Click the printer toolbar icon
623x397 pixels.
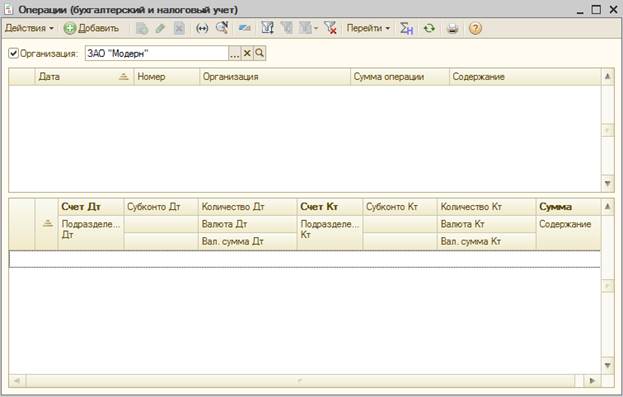point(453,28)
